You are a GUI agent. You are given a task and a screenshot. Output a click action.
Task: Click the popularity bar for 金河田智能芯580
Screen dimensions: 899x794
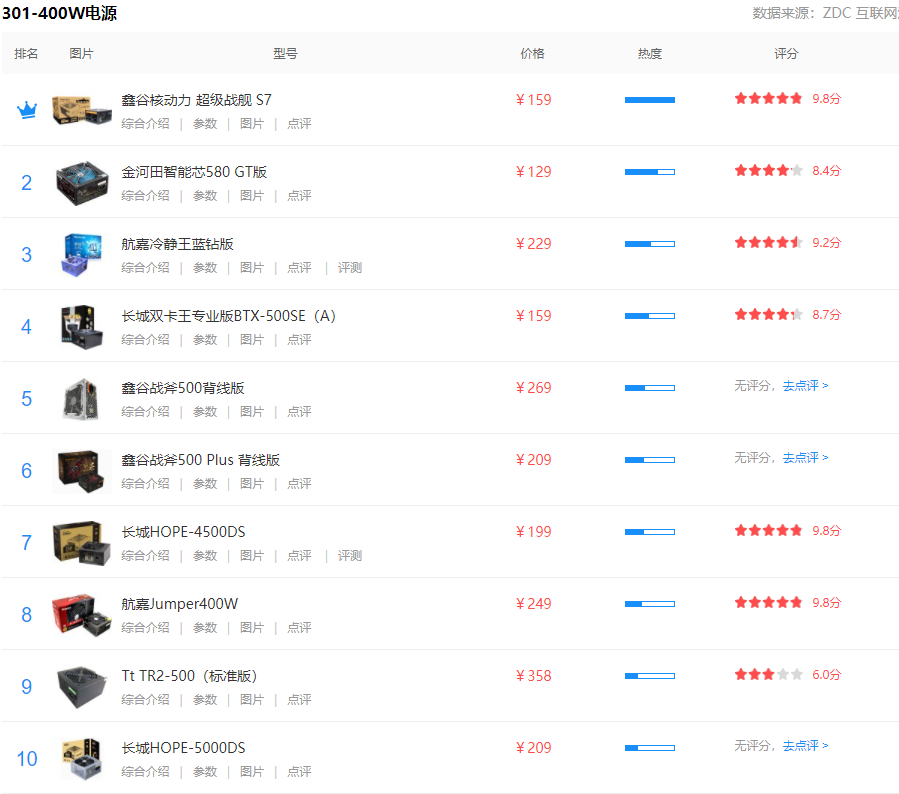tap(649, 172)
